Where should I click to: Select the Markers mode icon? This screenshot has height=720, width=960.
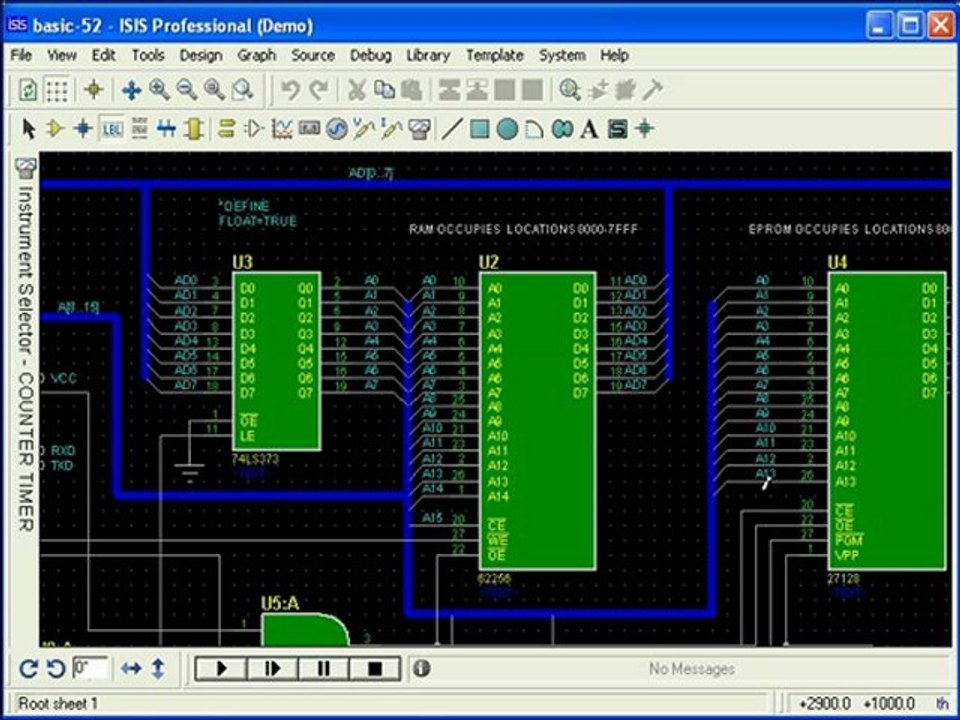[x=645, y=129]
